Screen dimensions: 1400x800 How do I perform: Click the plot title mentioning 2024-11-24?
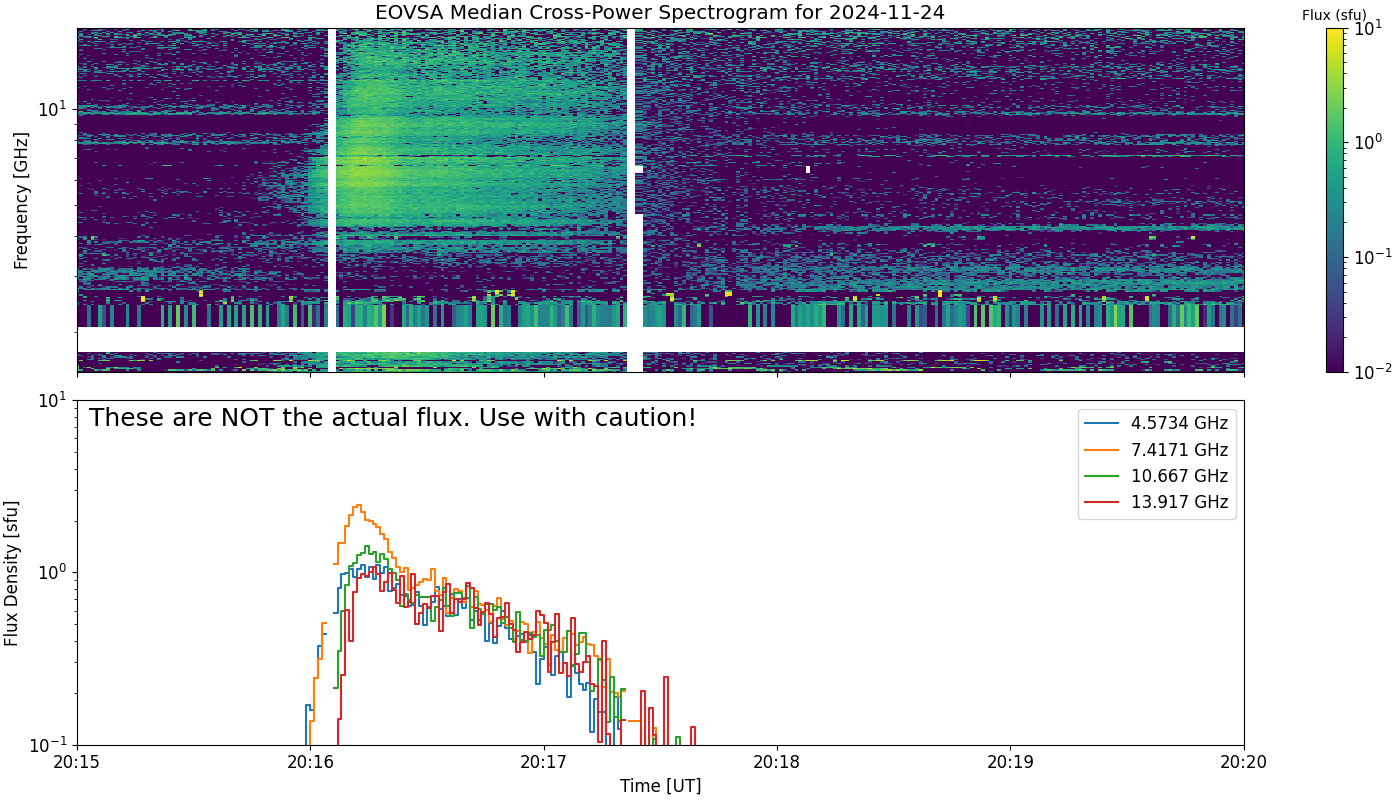click(660, 13)
